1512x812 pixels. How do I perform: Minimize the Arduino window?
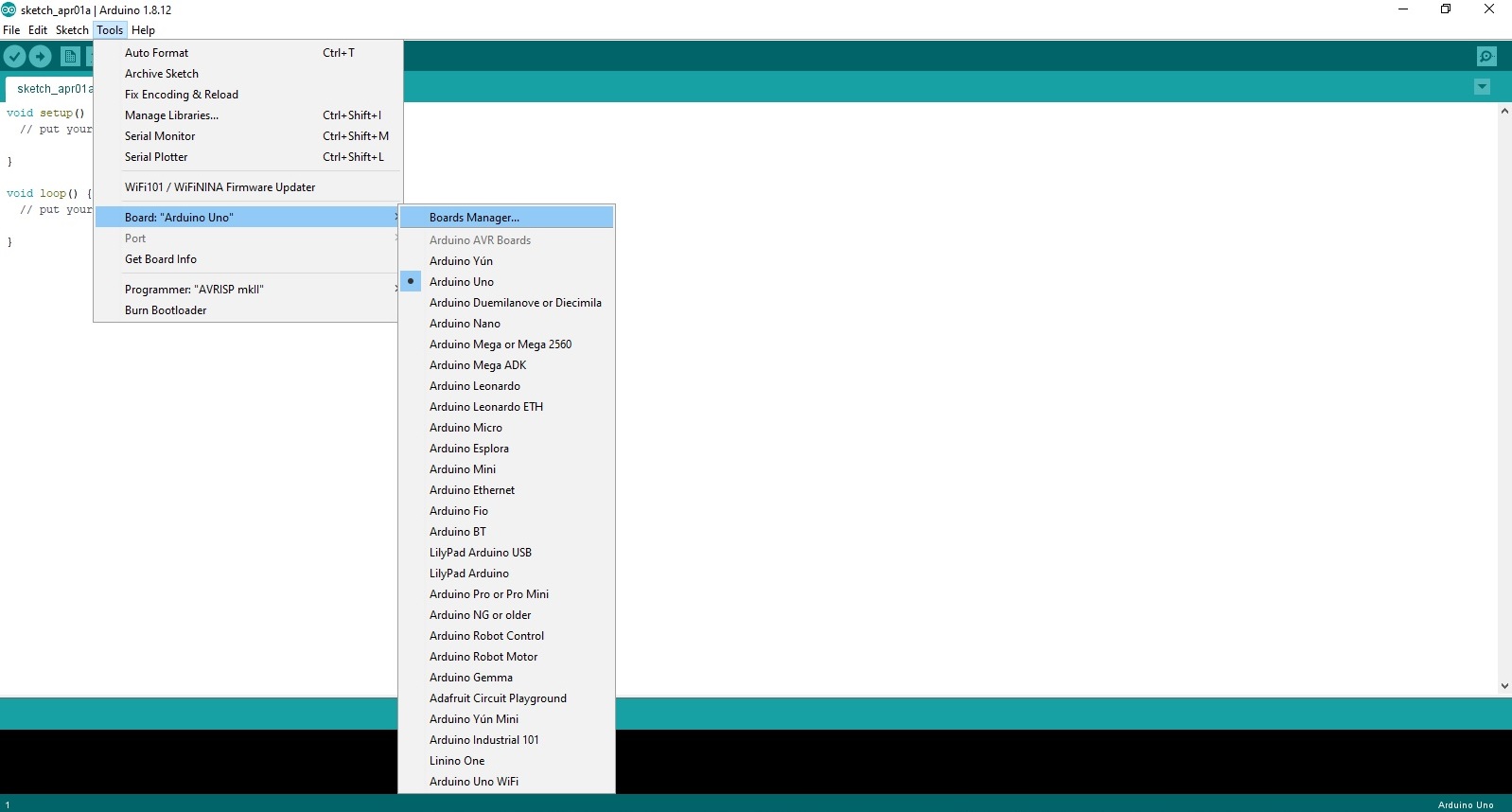tap(1403, 9)
